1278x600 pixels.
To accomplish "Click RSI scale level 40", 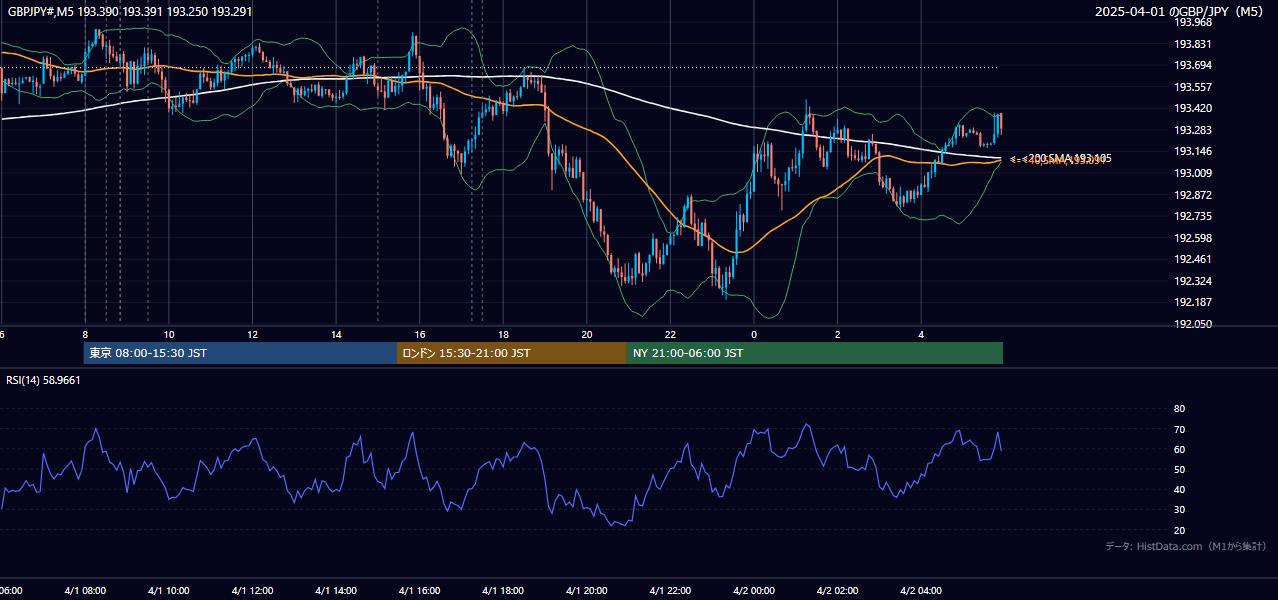I will pyautogui.click(x=1179, y=489).
